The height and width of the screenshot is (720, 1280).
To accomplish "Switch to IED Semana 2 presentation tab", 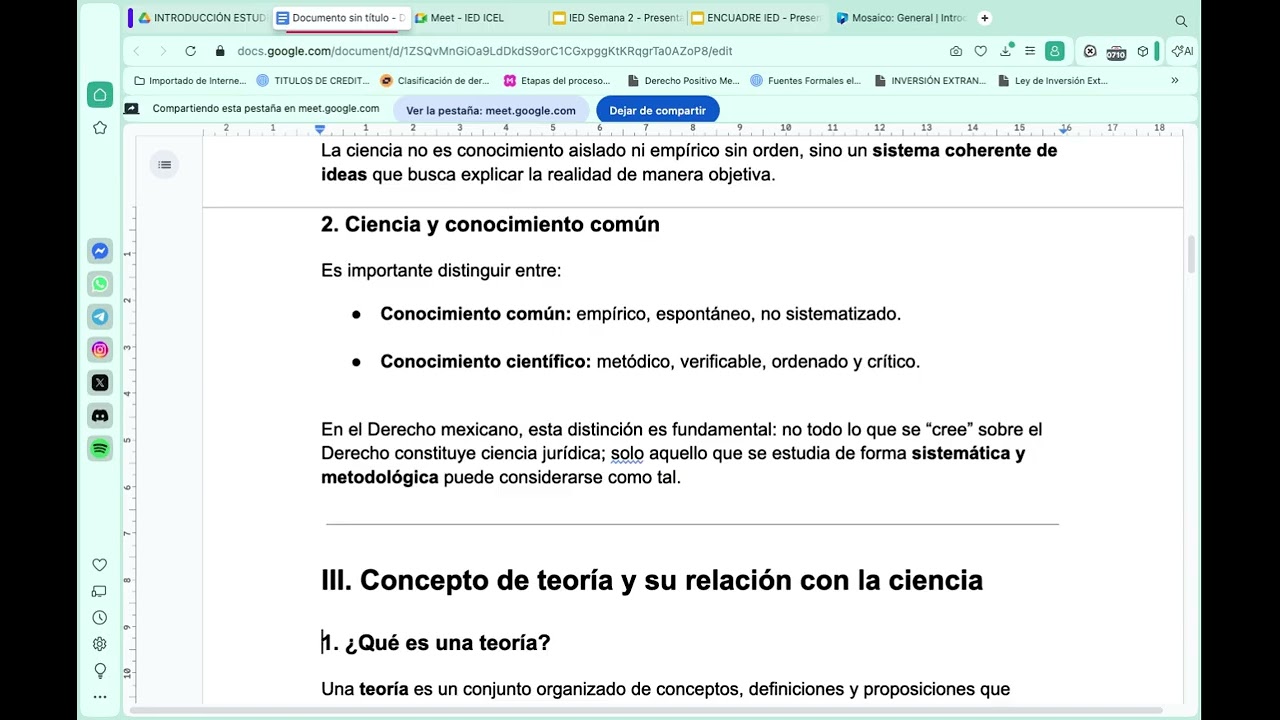I will point(618,18).
